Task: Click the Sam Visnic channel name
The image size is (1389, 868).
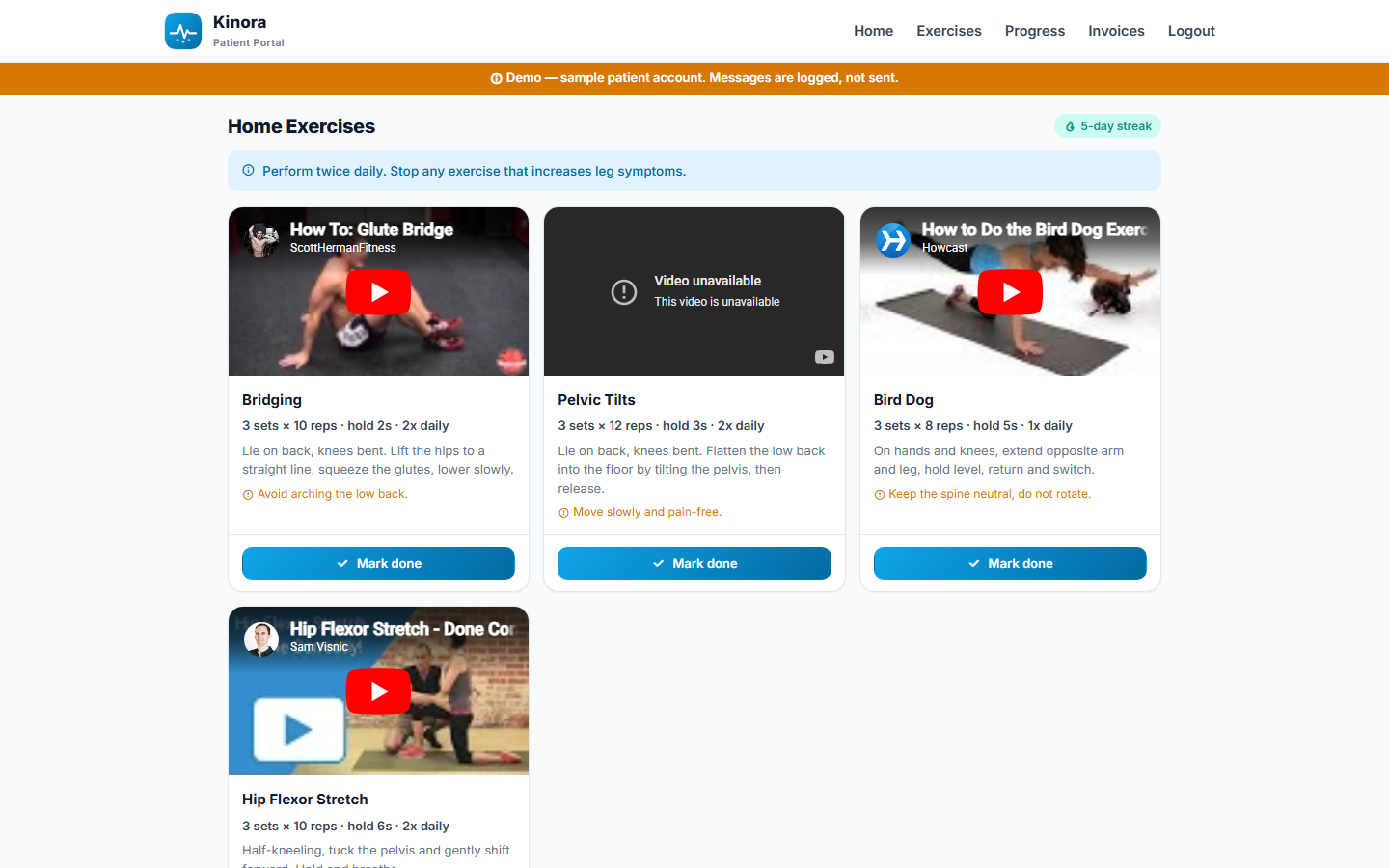Action: click(319, 647)
